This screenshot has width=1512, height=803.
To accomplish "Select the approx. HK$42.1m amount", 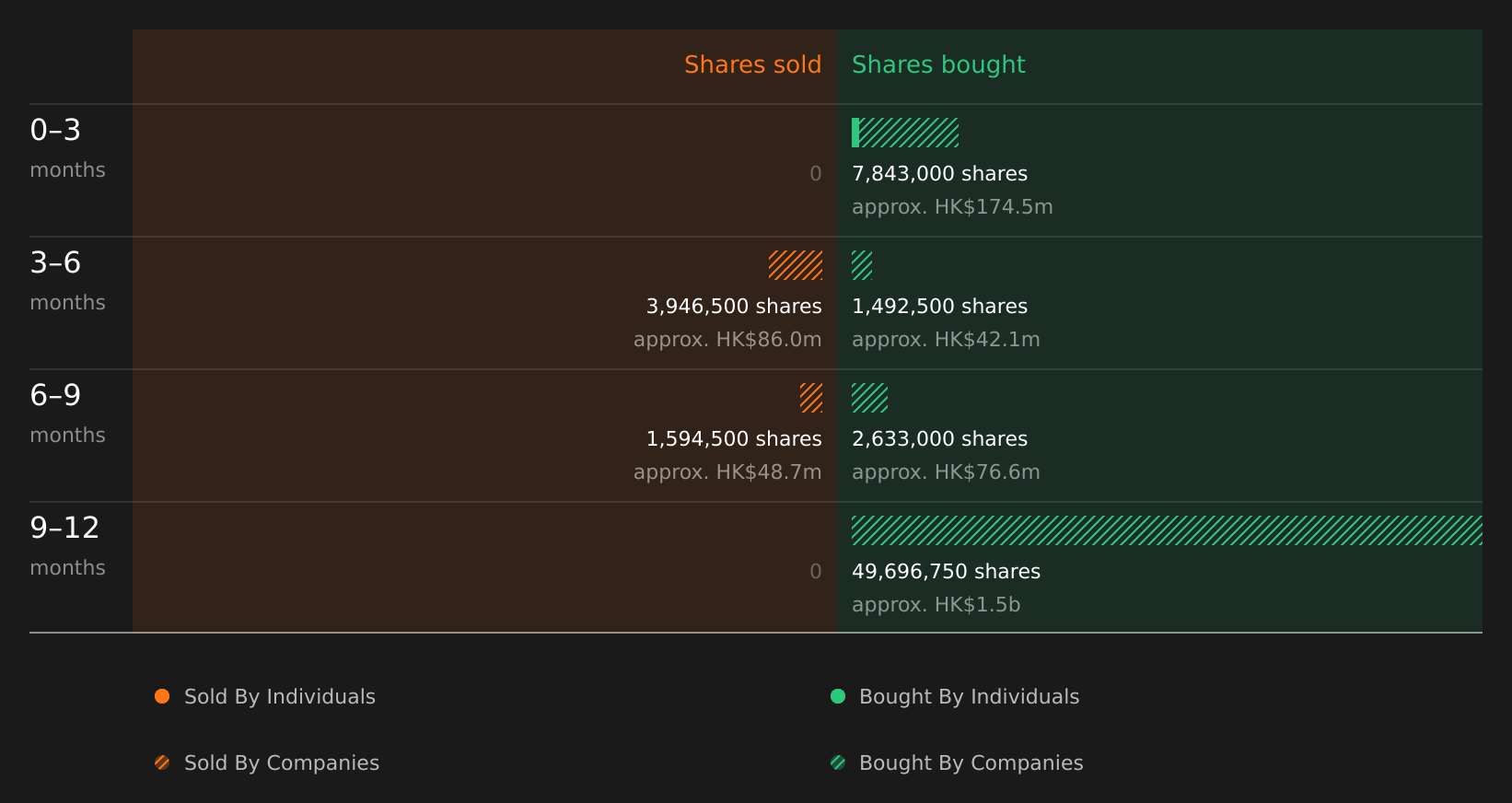I will [946, 340].
